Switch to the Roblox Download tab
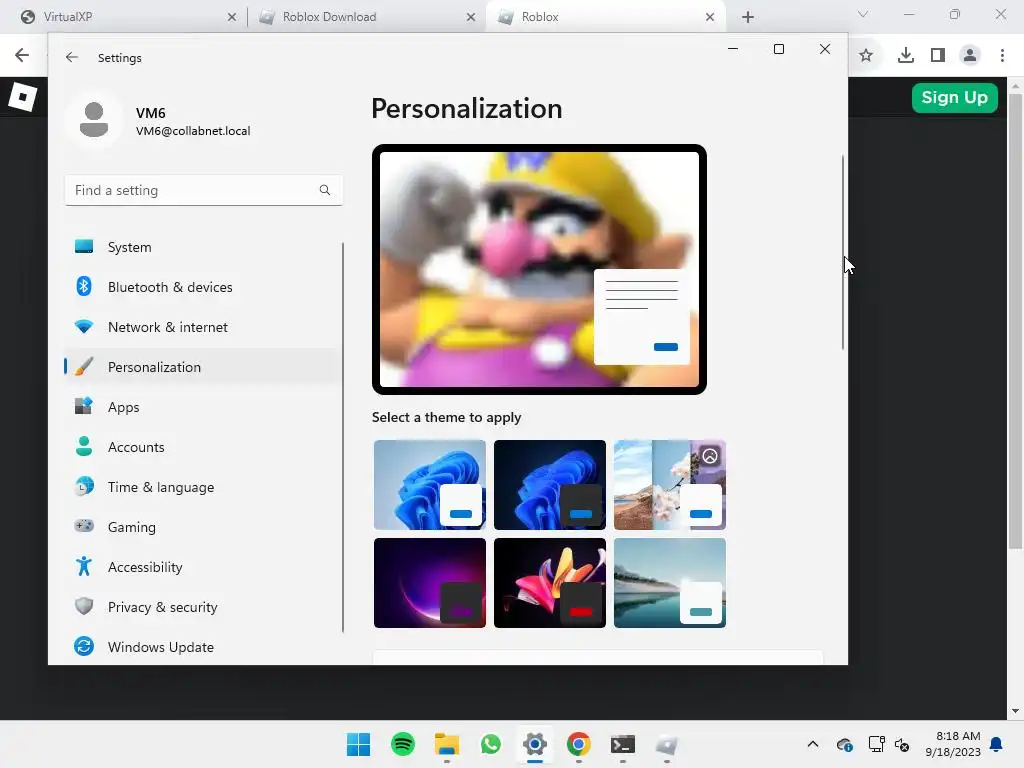The height and width of the screenshot is (768, 1024). (x=367, y=17)
